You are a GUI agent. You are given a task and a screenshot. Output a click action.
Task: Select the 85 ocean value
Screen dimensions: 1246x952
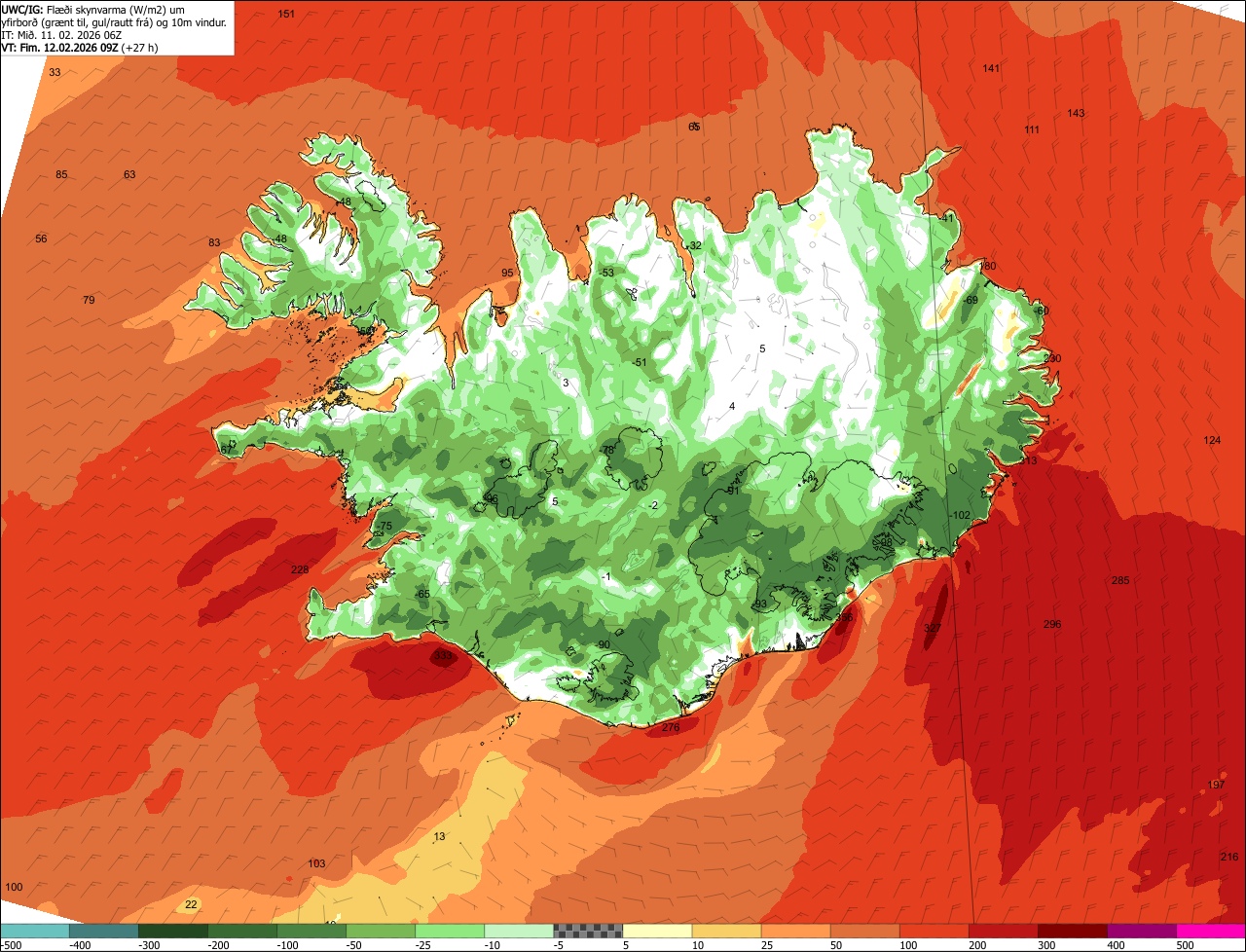(x=61, y=174)
